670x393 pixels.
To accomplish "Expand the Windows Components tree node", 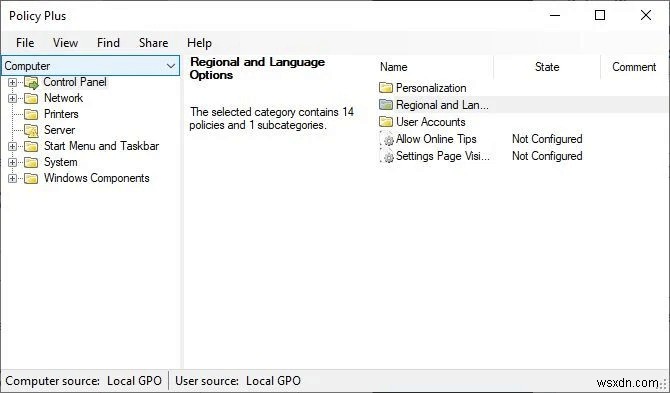I will tap(12, 179).
